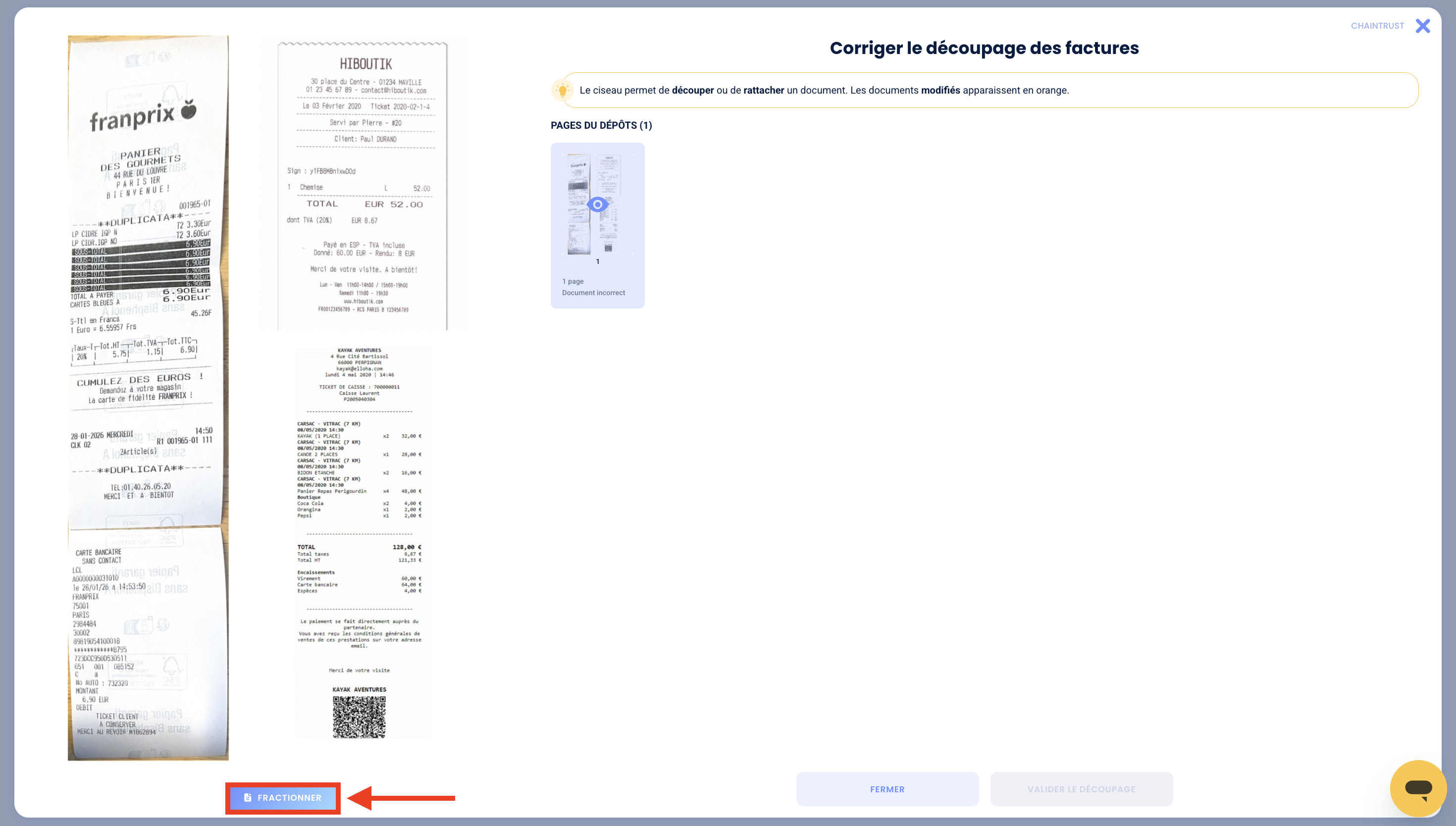Image resolution: width=1456 pixels, height=826 pixels.
Task: Click the scissors tip message text
Action: click(824, 90)
